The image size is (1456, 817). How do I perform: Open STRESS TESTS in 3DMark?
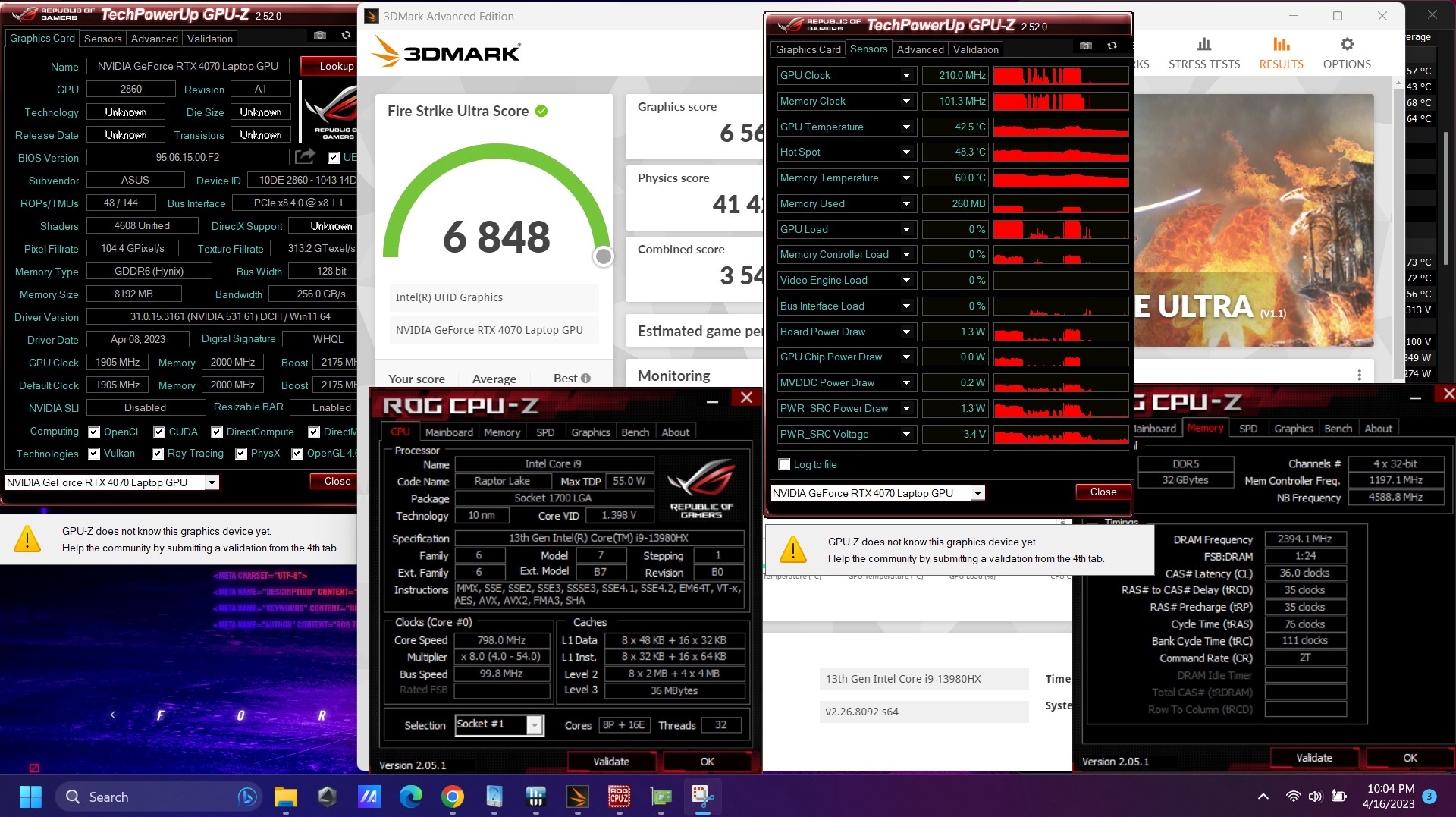pyautogui.click(x=1204, y=53)
